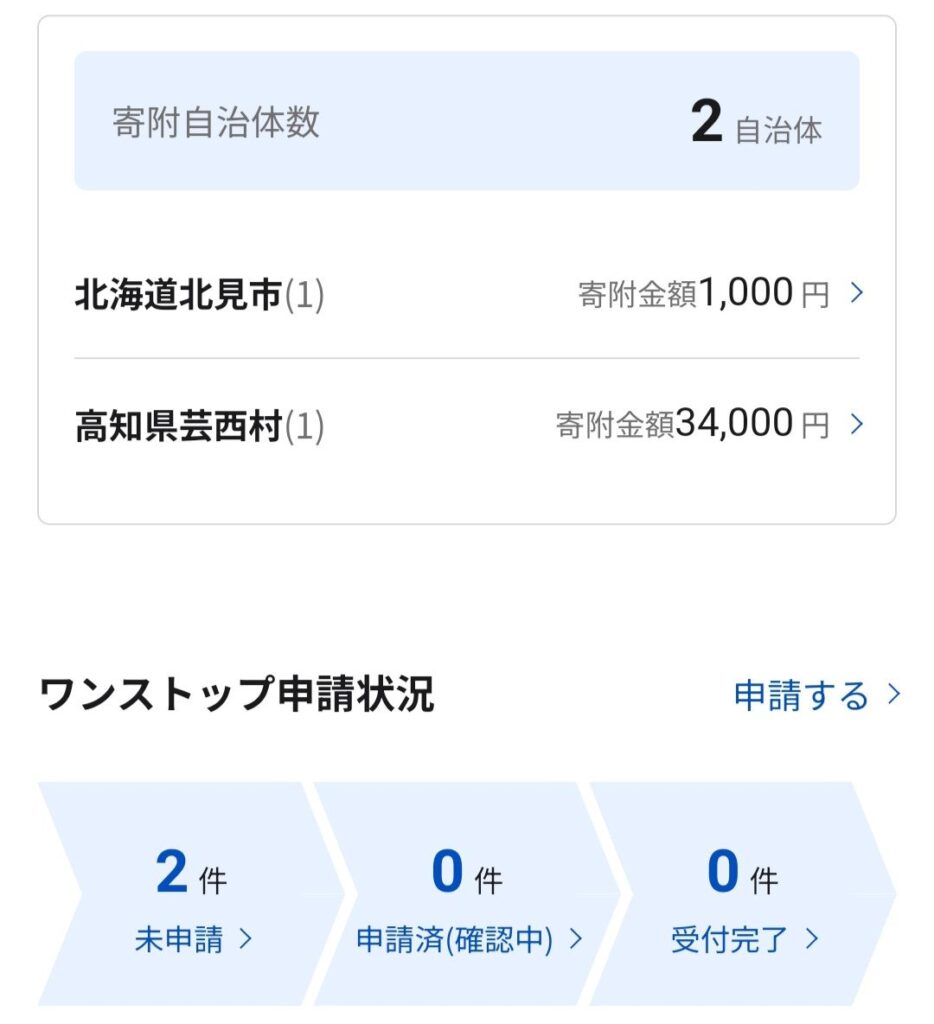Screen dimensions: 934x1024
Task: Click the chevron beside 寄附金額34,000円
Action: pyautogui.click(x=856, y=425)
